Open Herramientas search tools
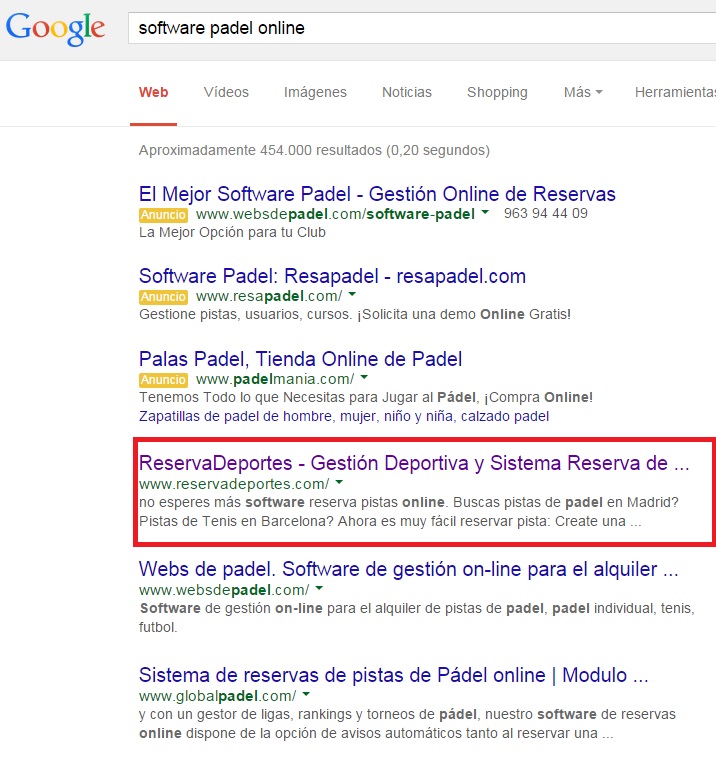This screenshot has height=769, width=716. click(674, 92)
